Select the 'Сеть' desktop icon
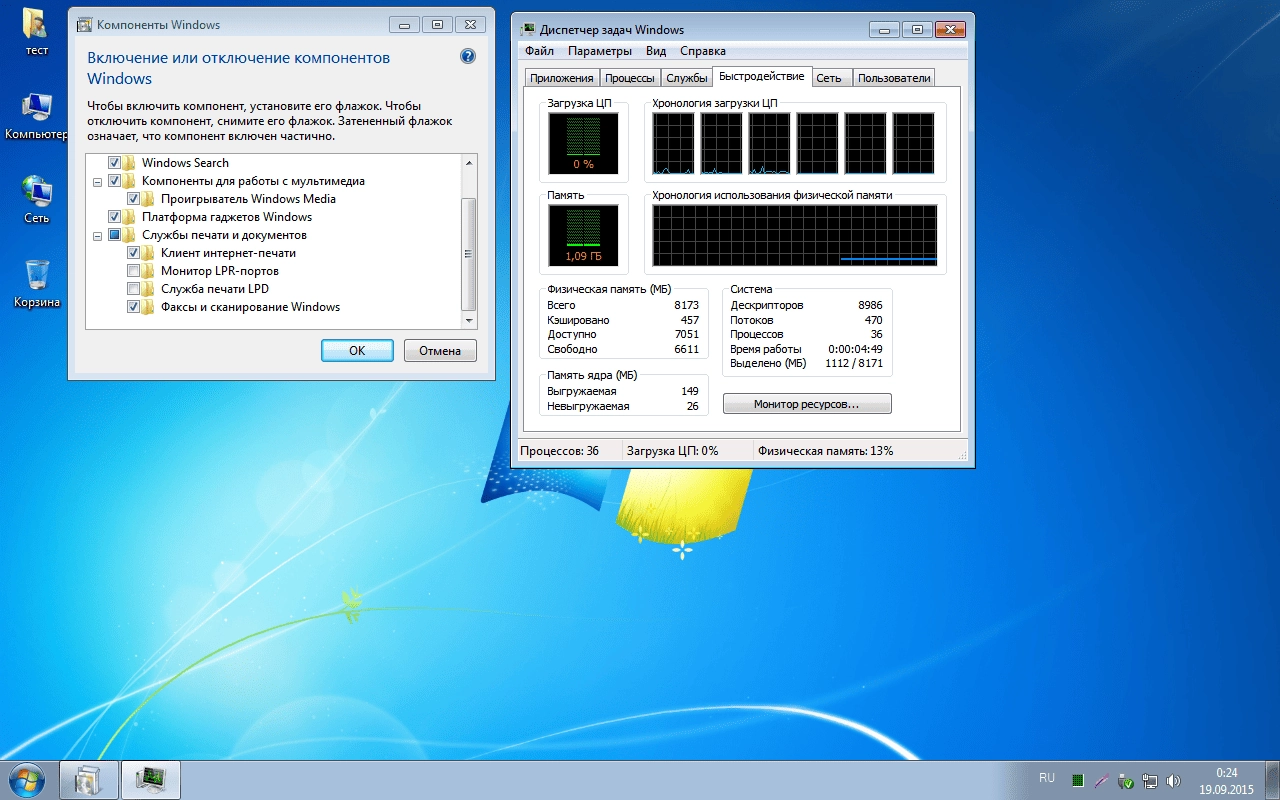The height and width of the screenshot is (800, 1280). (36, 200)
